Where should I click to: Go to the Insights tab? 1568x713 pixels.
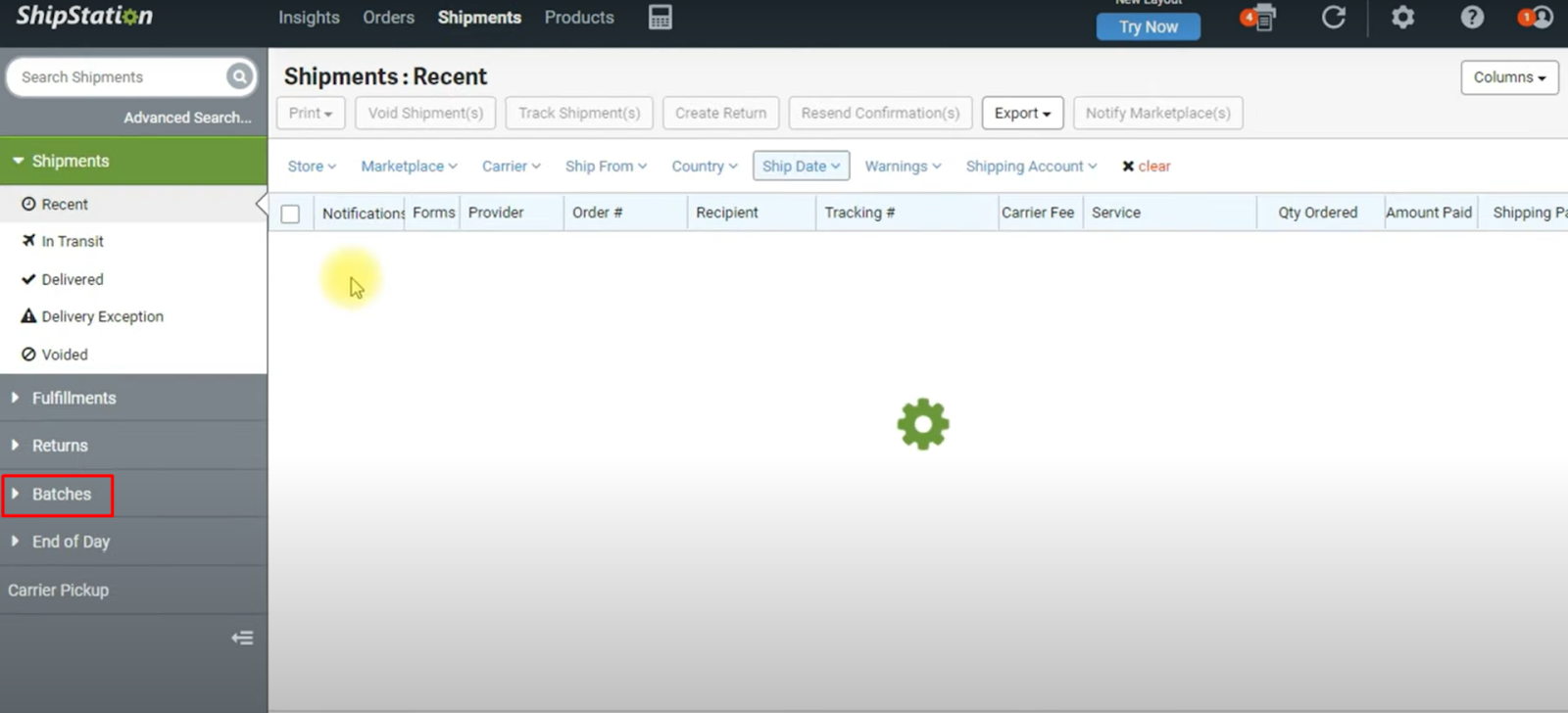309,18
